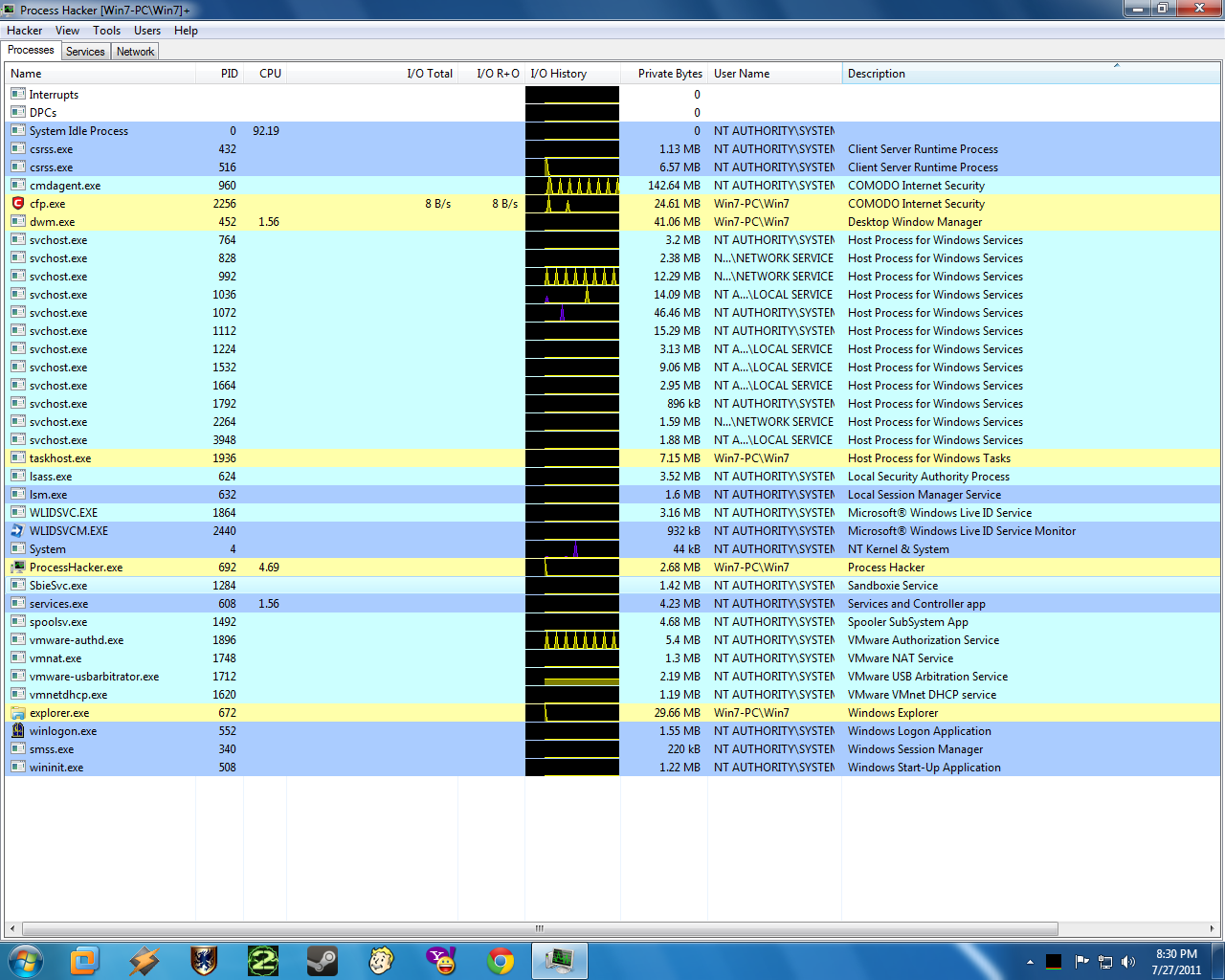
Task: Show hidden tray icons arrow
Action: (1030, 962)
